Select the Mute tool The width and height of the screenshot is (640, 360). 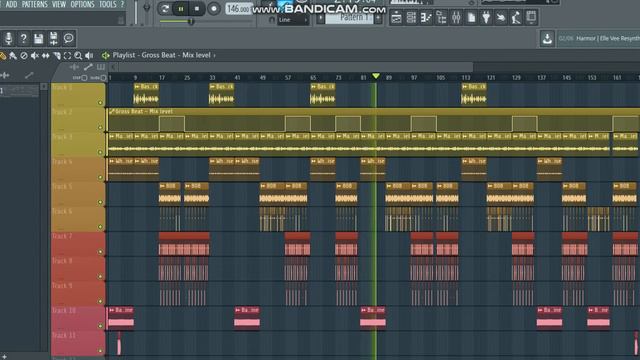point(35,56)
